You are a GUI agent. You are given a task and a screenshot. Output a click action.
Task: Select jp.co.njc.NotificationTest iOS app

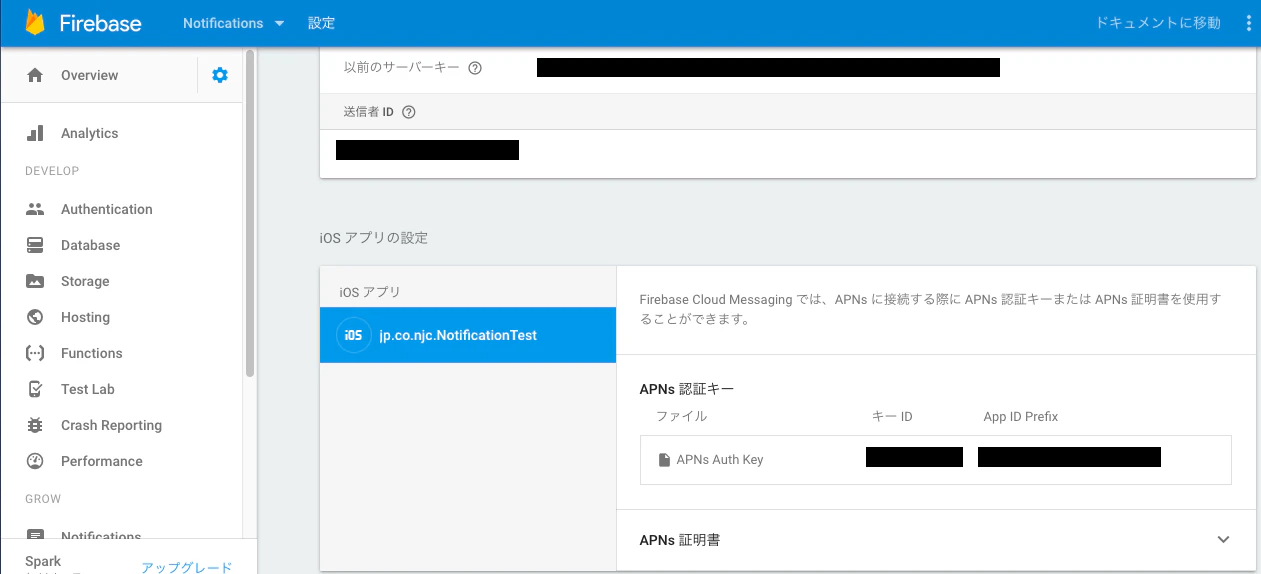coord(468,335)
